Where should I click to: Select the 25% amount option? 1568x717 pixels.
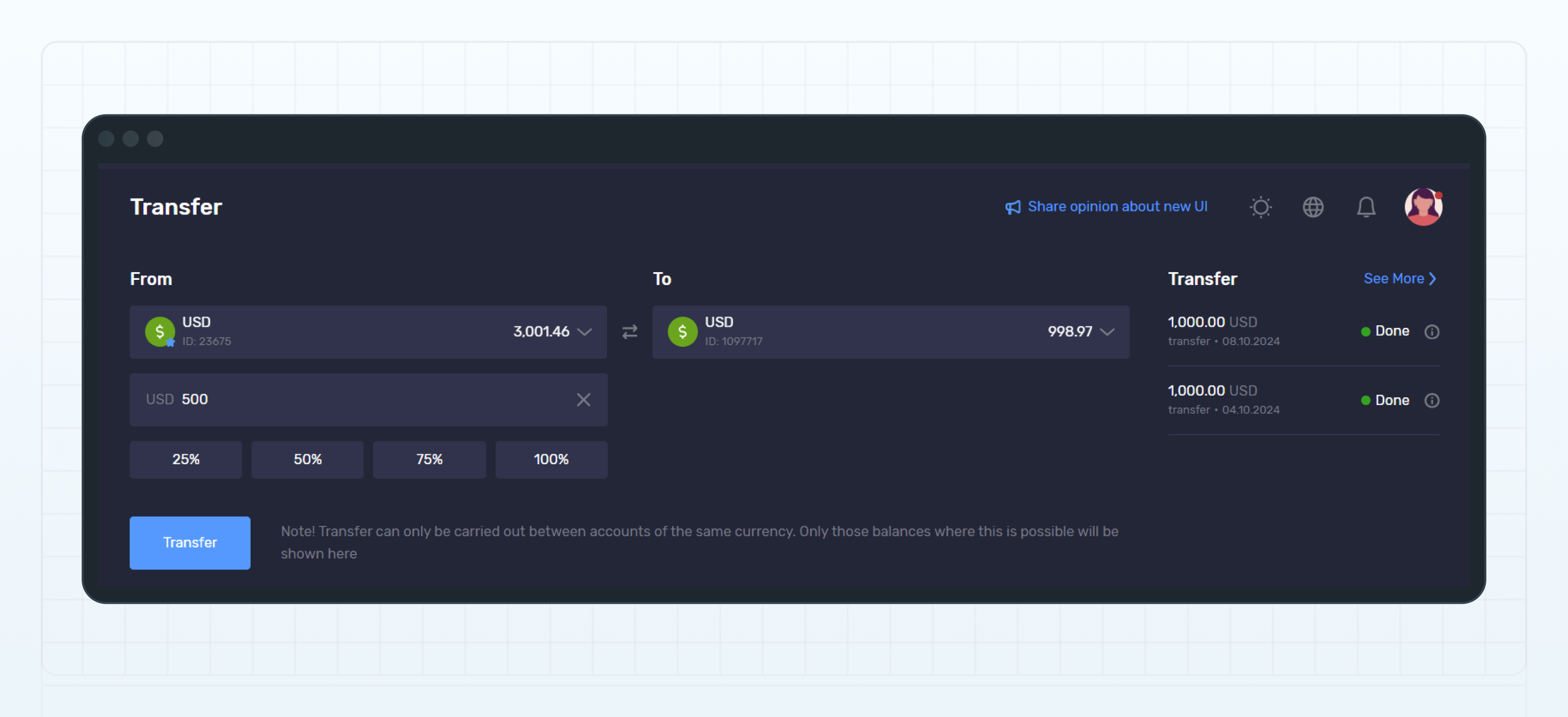186,459
